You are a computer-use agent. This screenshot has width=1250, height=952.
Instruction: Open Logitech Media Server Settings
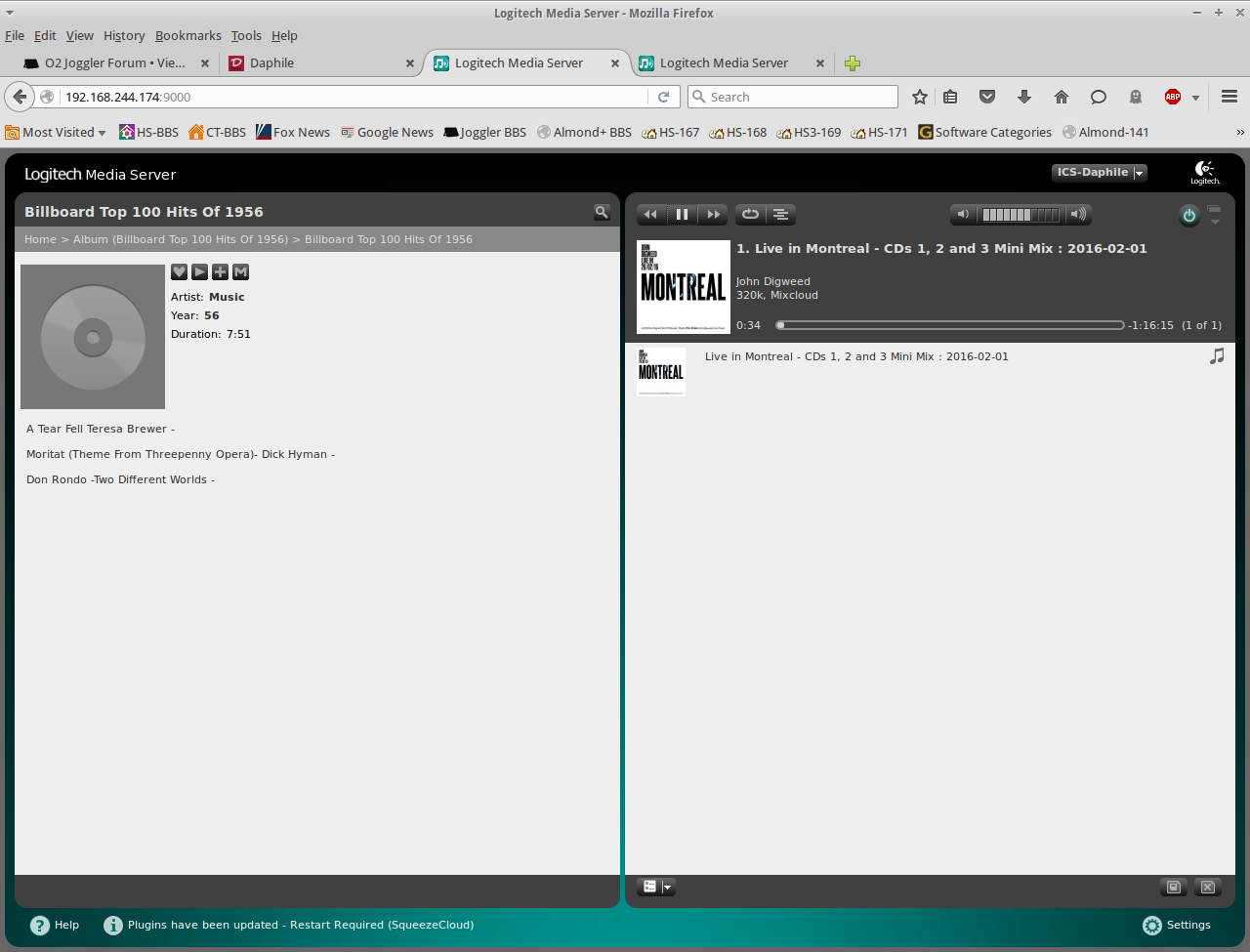[1177, 925]
